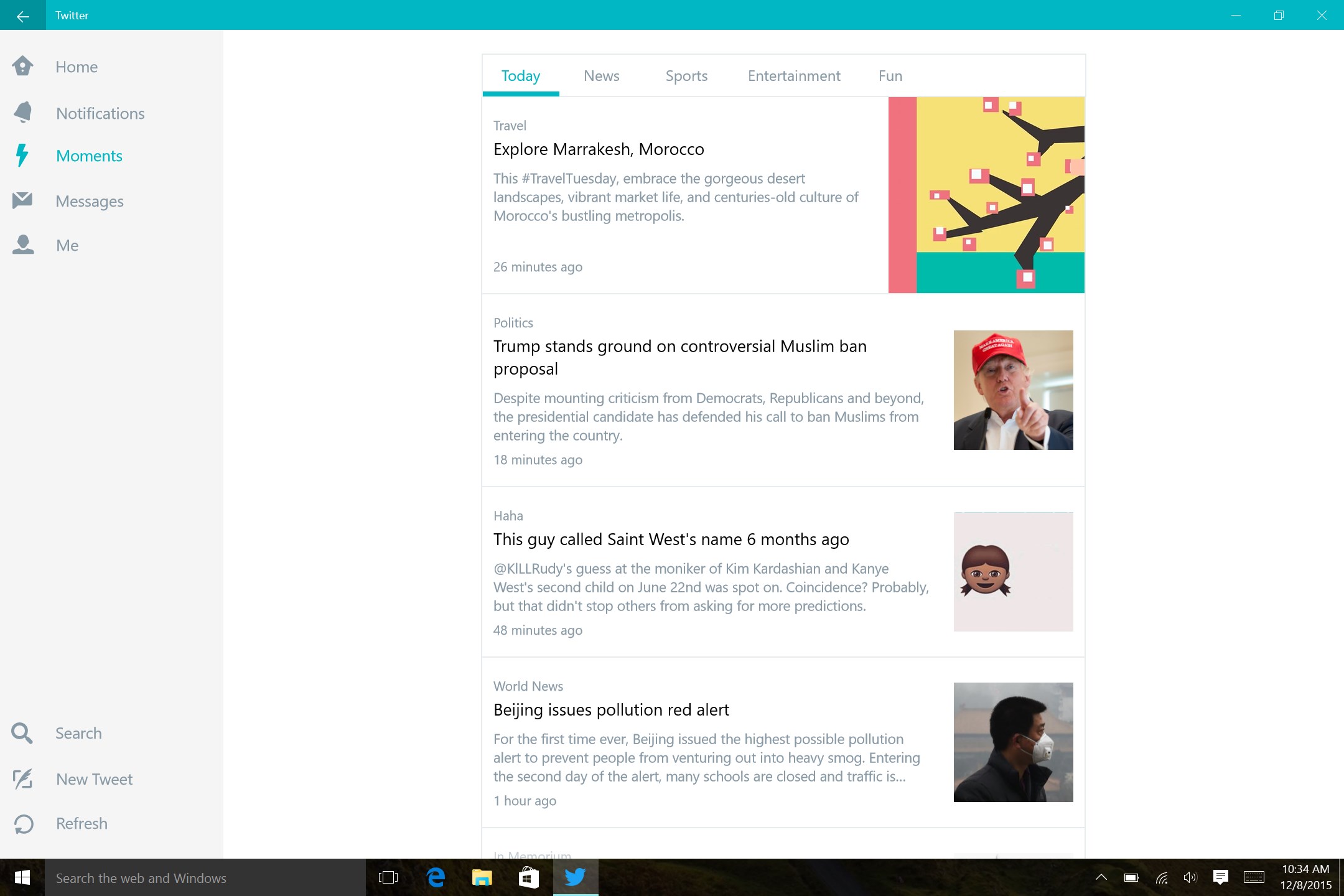Open Notifications via the bell icon
The height and width of the screenshot is (896, 1344).
[x=23, y=113]
